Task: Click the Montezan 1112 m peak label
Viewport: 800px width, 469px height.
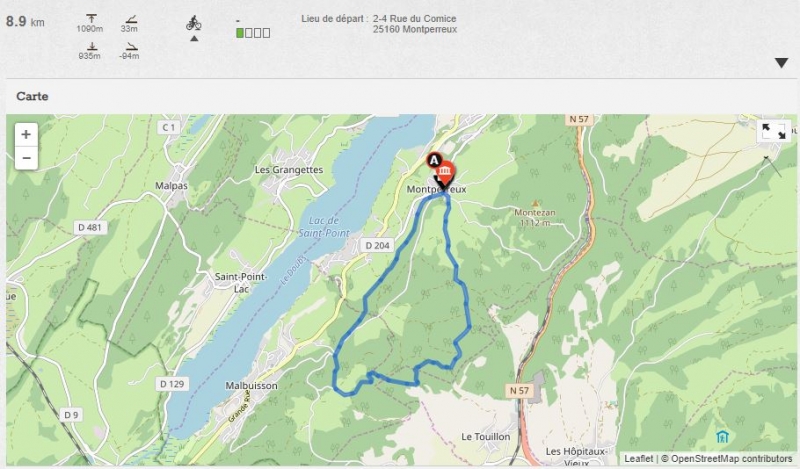Action: pyautogui.click(x=535, y=217)
